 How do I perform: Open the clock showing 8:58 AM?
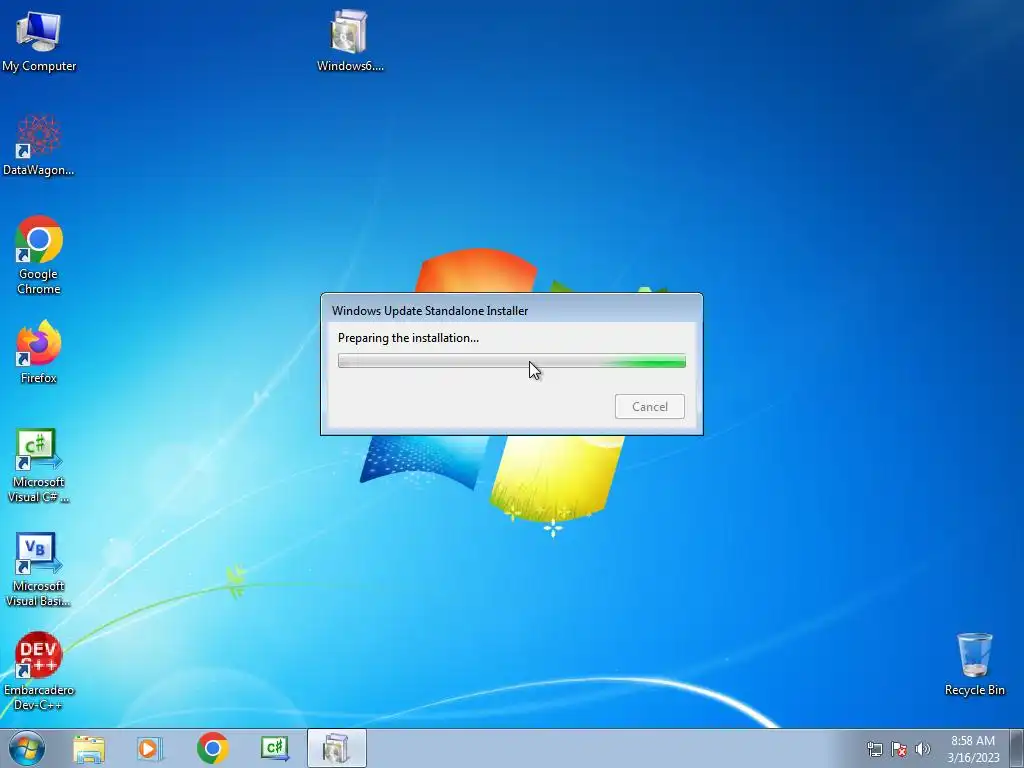(973, 749)
